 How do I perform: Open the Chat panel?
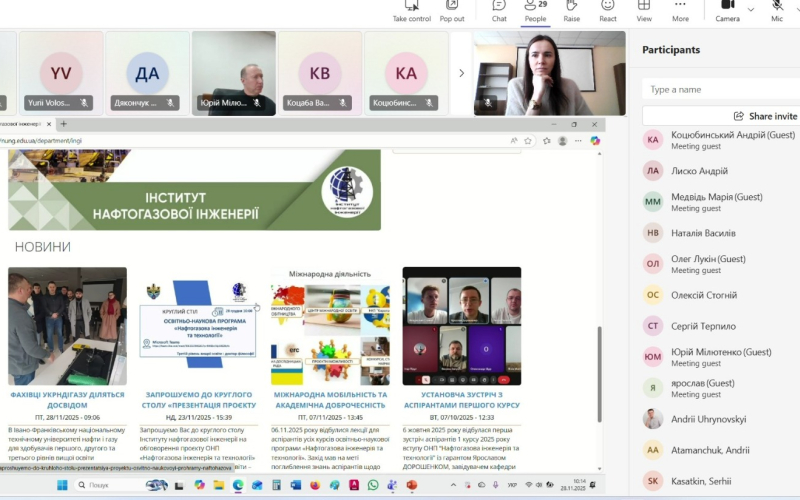click(x=499, y=10)
